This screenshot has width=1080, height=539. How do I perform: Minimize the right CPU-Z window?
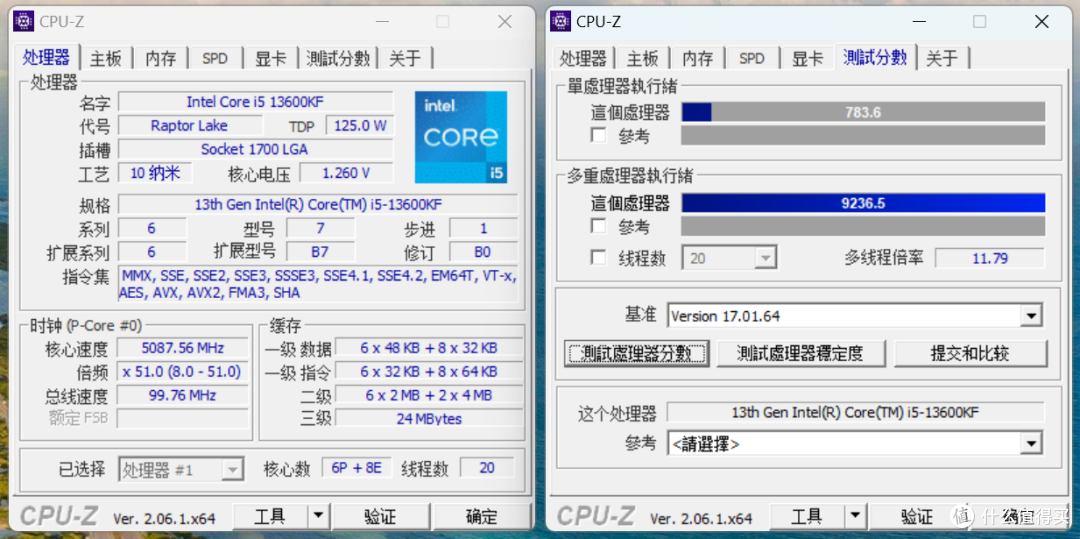point(917,22)
